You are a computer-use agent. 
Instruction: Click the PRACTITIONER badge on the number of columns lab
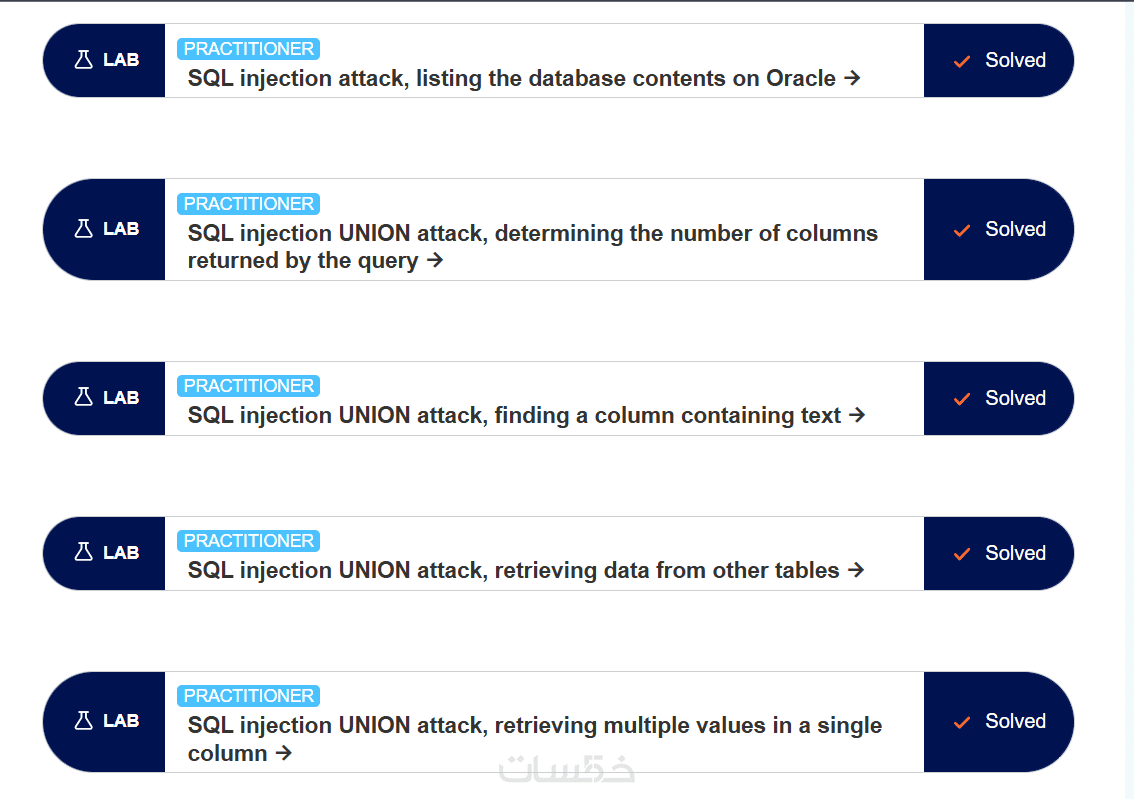[x=248, y=204]
